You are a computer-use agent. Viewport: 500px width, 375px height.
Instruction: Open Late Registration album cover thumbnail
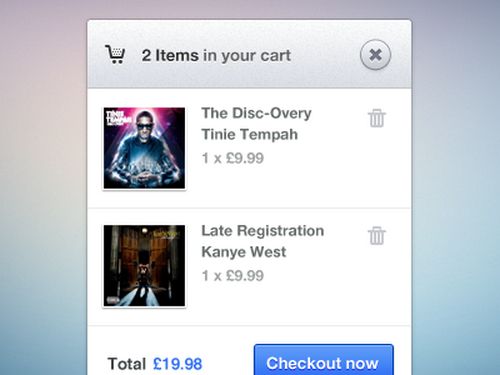coord(144,266)
